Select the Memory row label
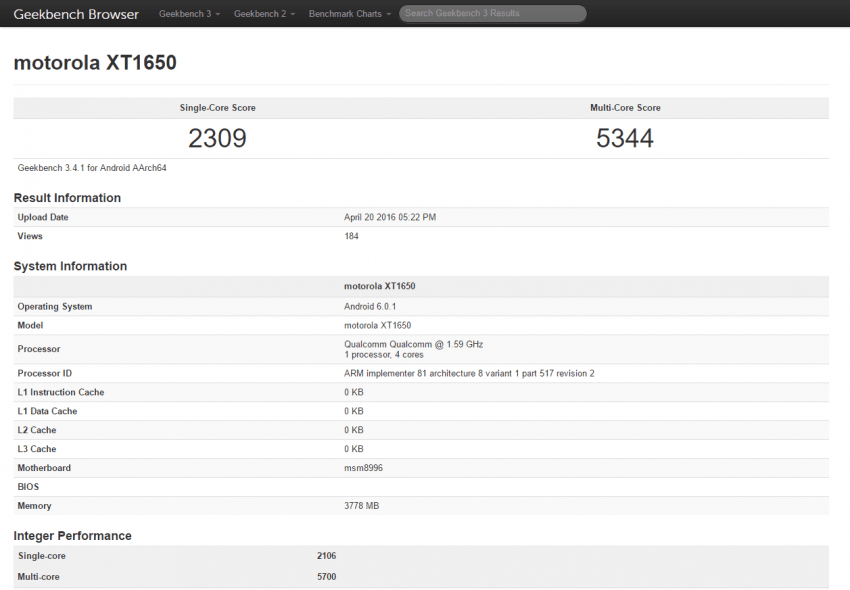The height and width of the screenshot is (590, 850). pyautogui.click(x=34, y=506)
